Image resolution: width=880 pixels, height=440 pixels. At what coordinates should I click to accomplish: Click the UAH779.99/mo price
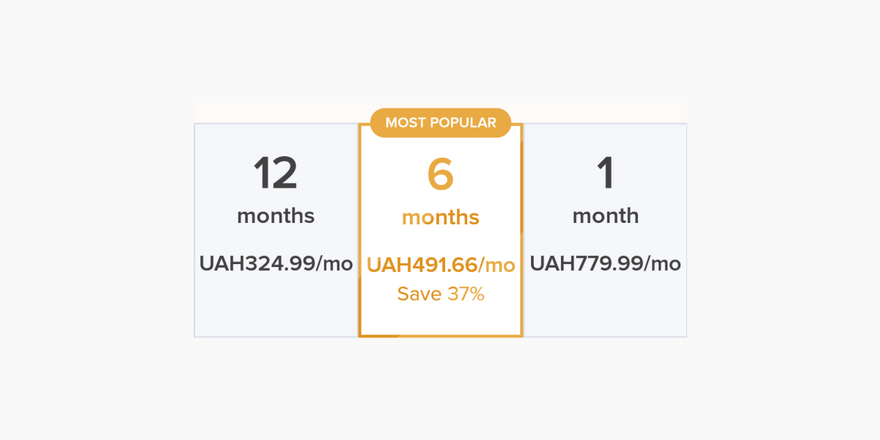coord(606,264)
